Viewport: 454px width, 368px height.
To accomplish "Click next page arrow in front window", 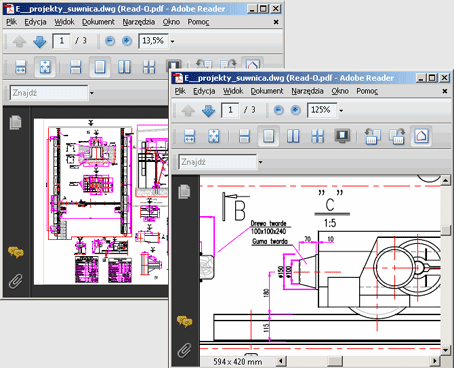I will 208,110.
